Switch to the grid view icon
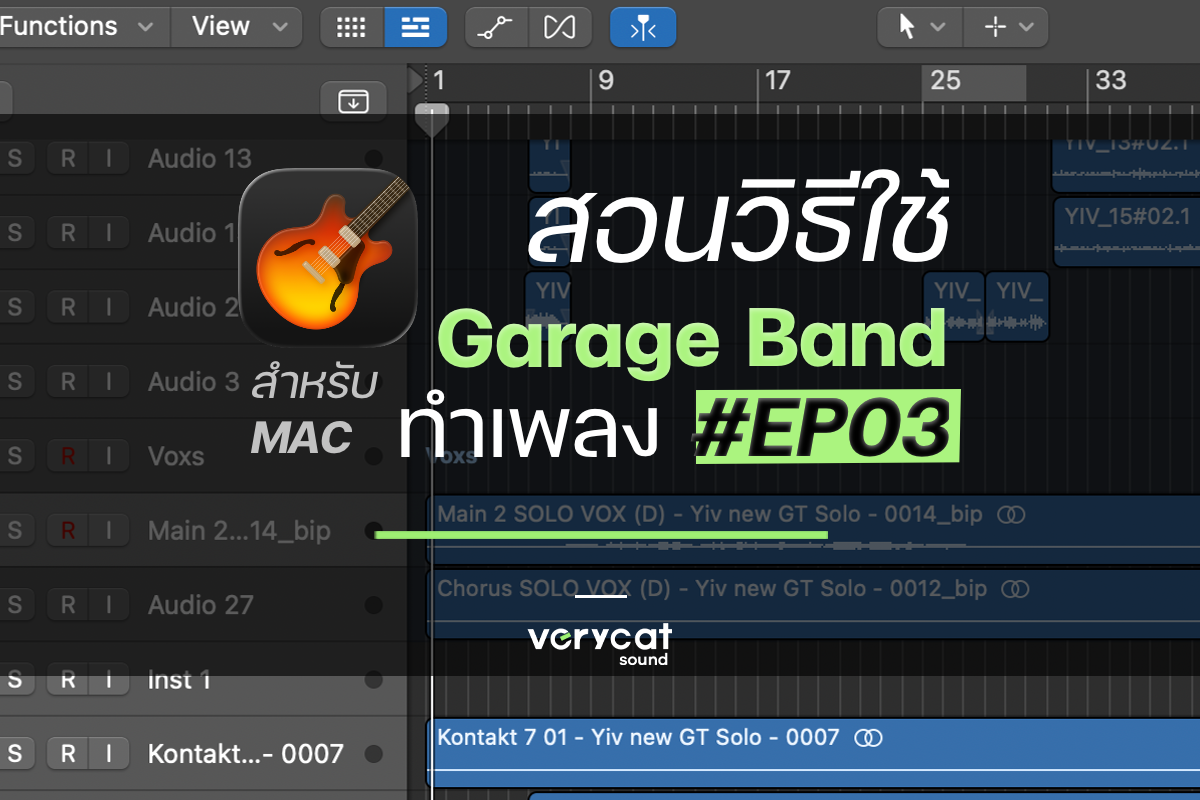The image size is (1200, 800). coord(352,27)
